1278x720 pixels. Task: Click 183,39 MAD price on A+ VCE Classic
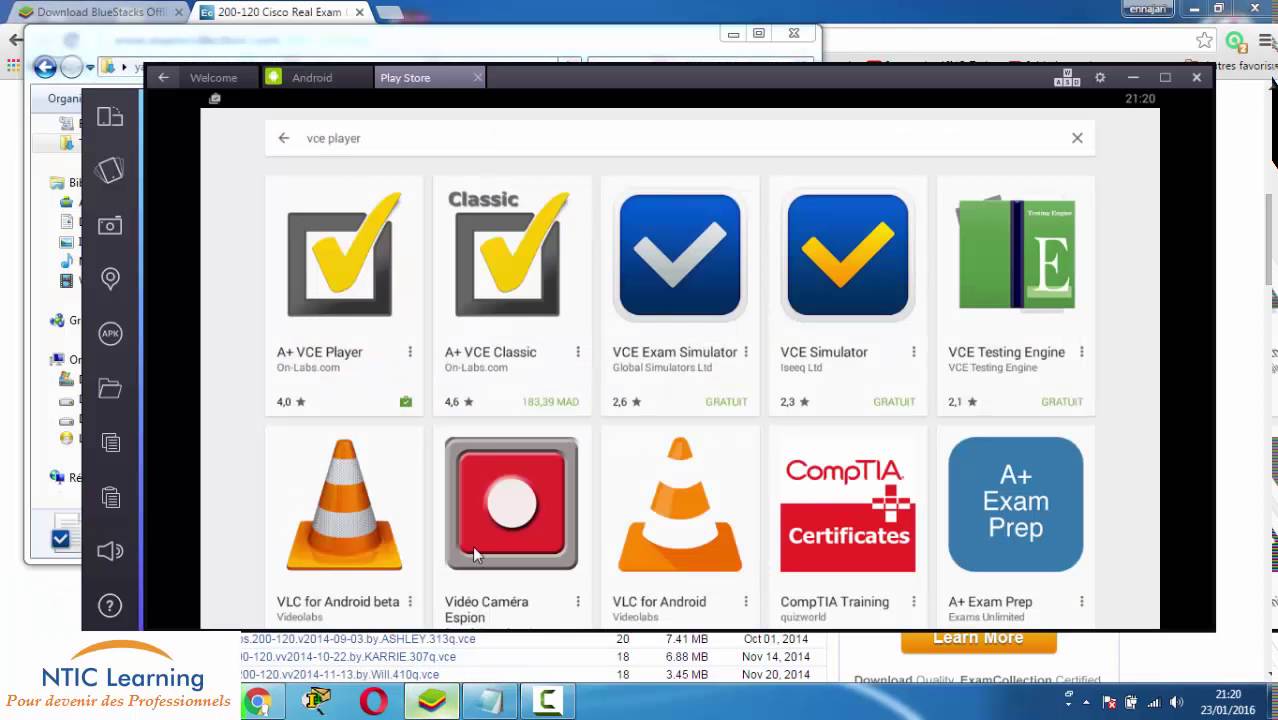pos(550,402)
